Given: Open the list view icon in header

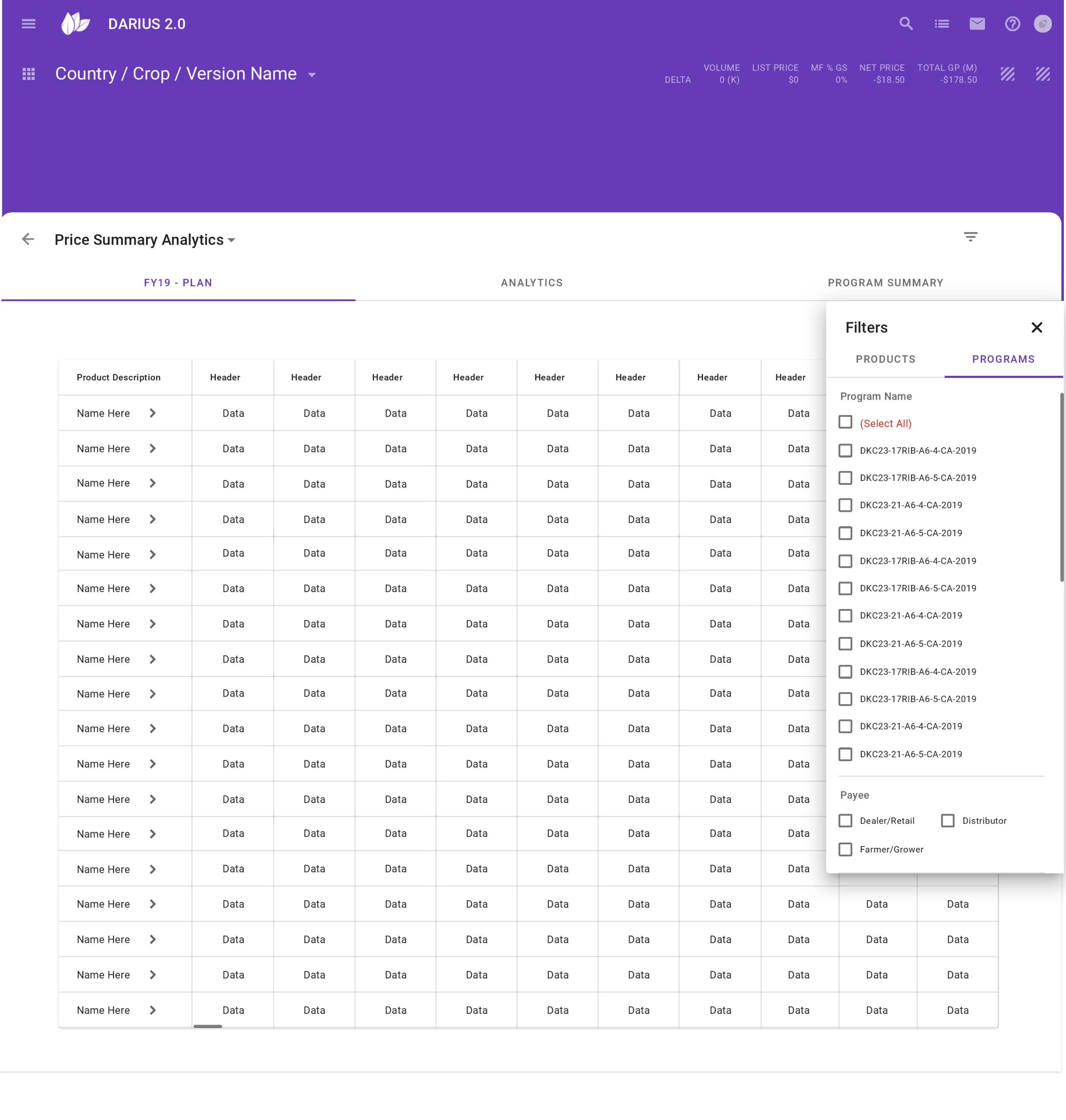Looking at the screenshot, I should click(942, 24).
